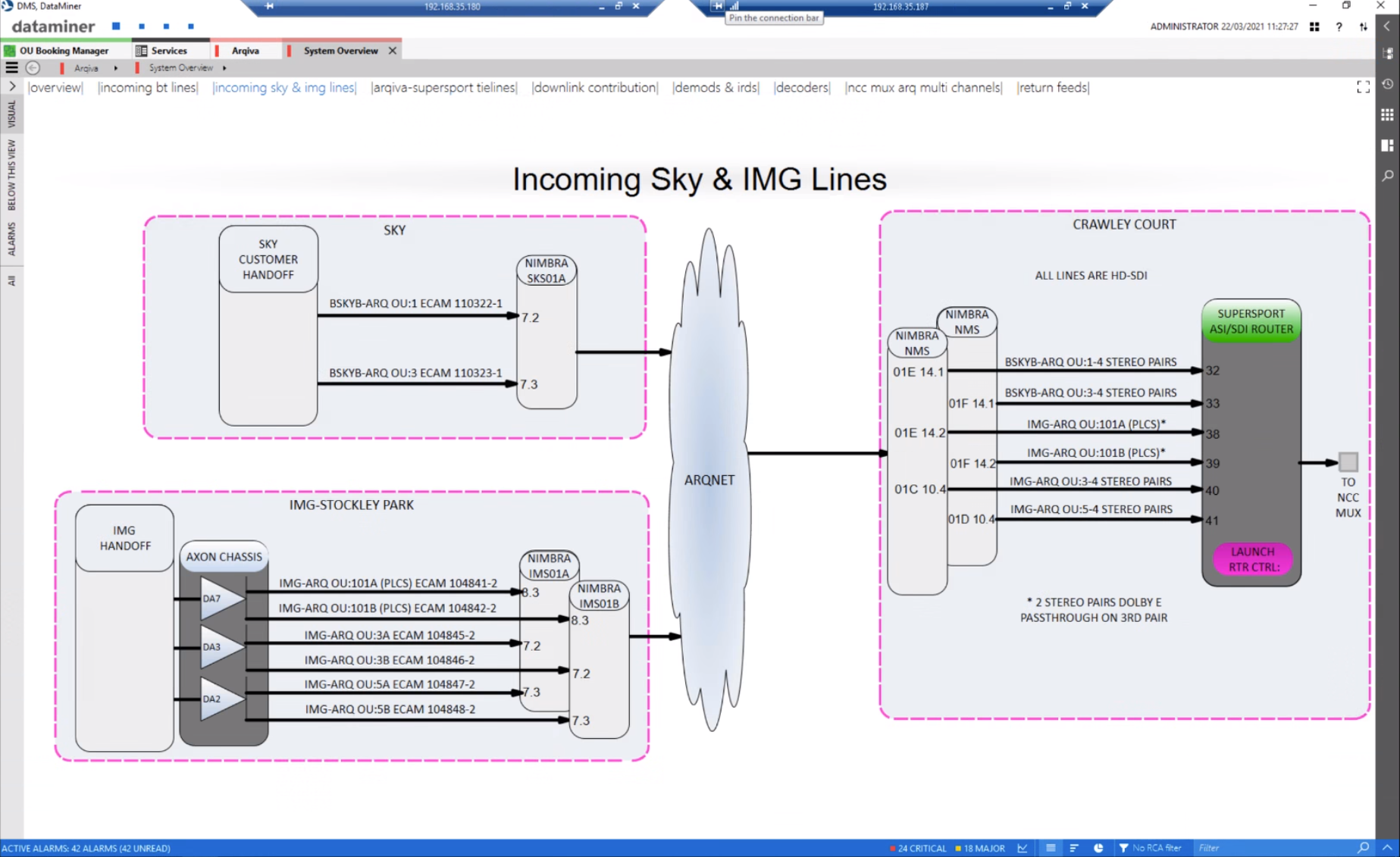1400x857 pixels.
Task: Open the decoders page
Action: (x=802, y=87)
